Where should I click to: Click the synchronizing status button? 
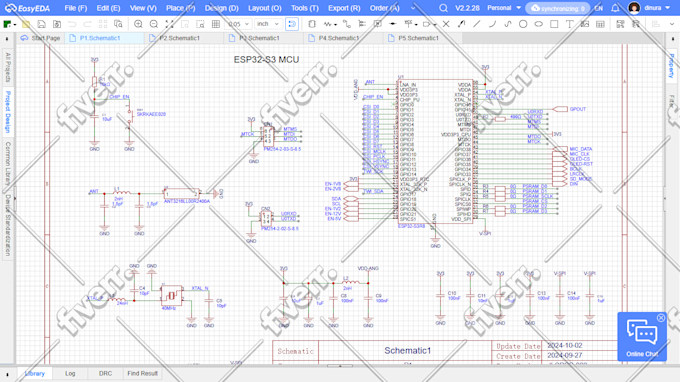(x=557, y=8)
